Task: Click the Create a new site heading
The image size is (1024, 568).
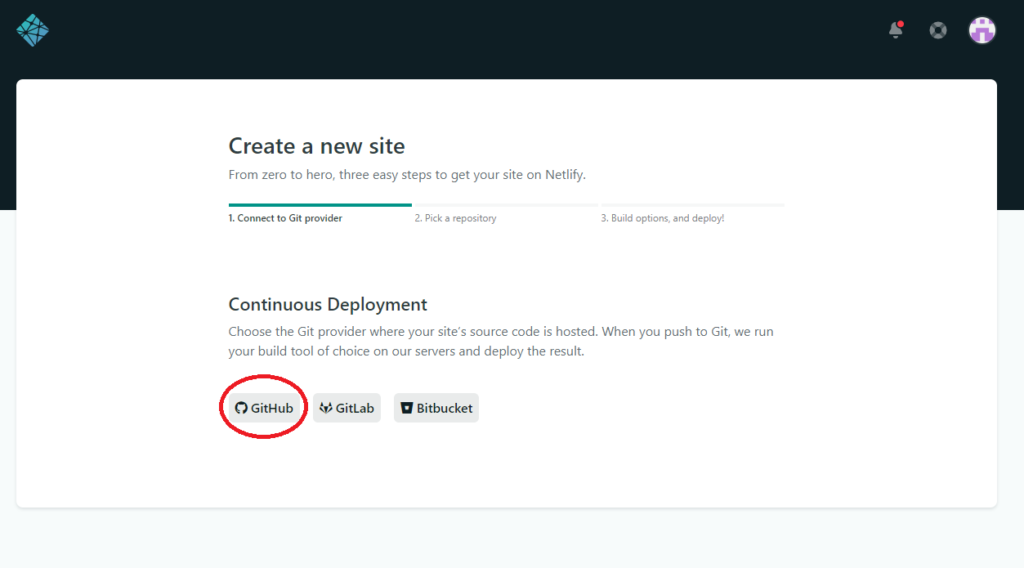Action: 316,146
